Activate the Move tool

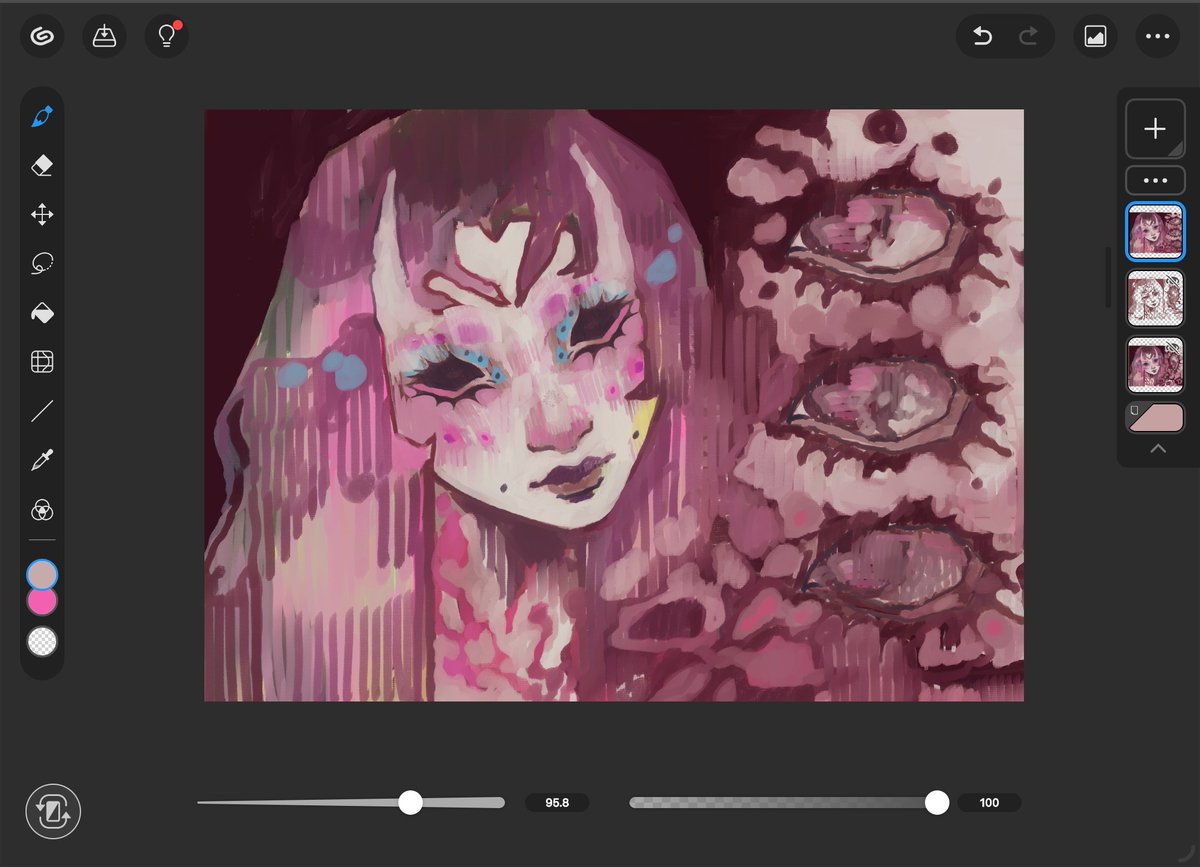coord(41,214)
